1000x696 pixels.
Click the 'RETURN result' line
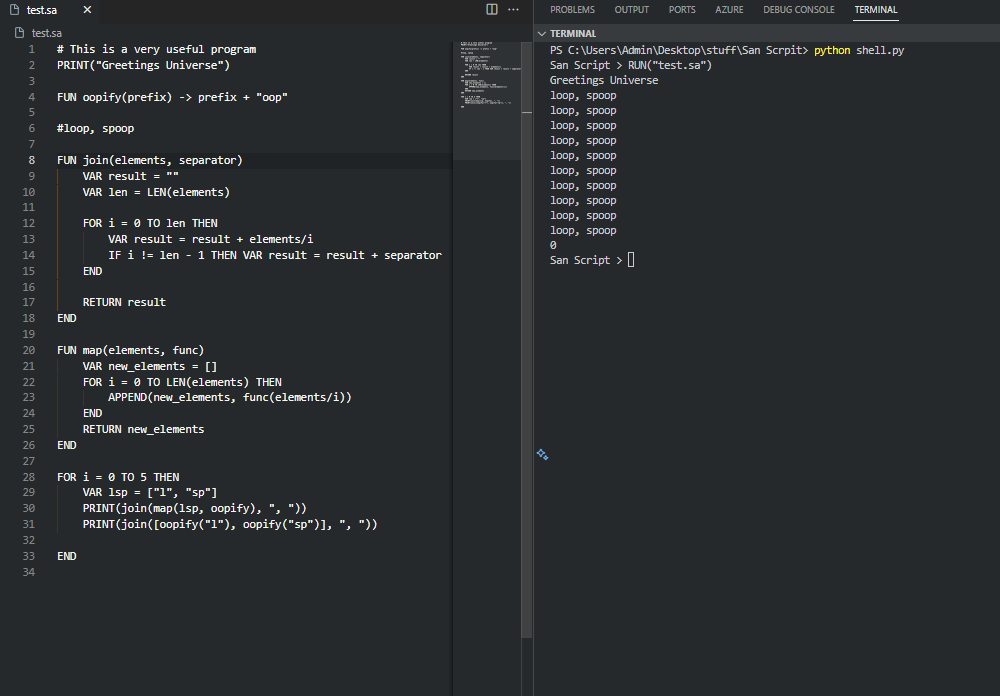click(x=124, y=302)
